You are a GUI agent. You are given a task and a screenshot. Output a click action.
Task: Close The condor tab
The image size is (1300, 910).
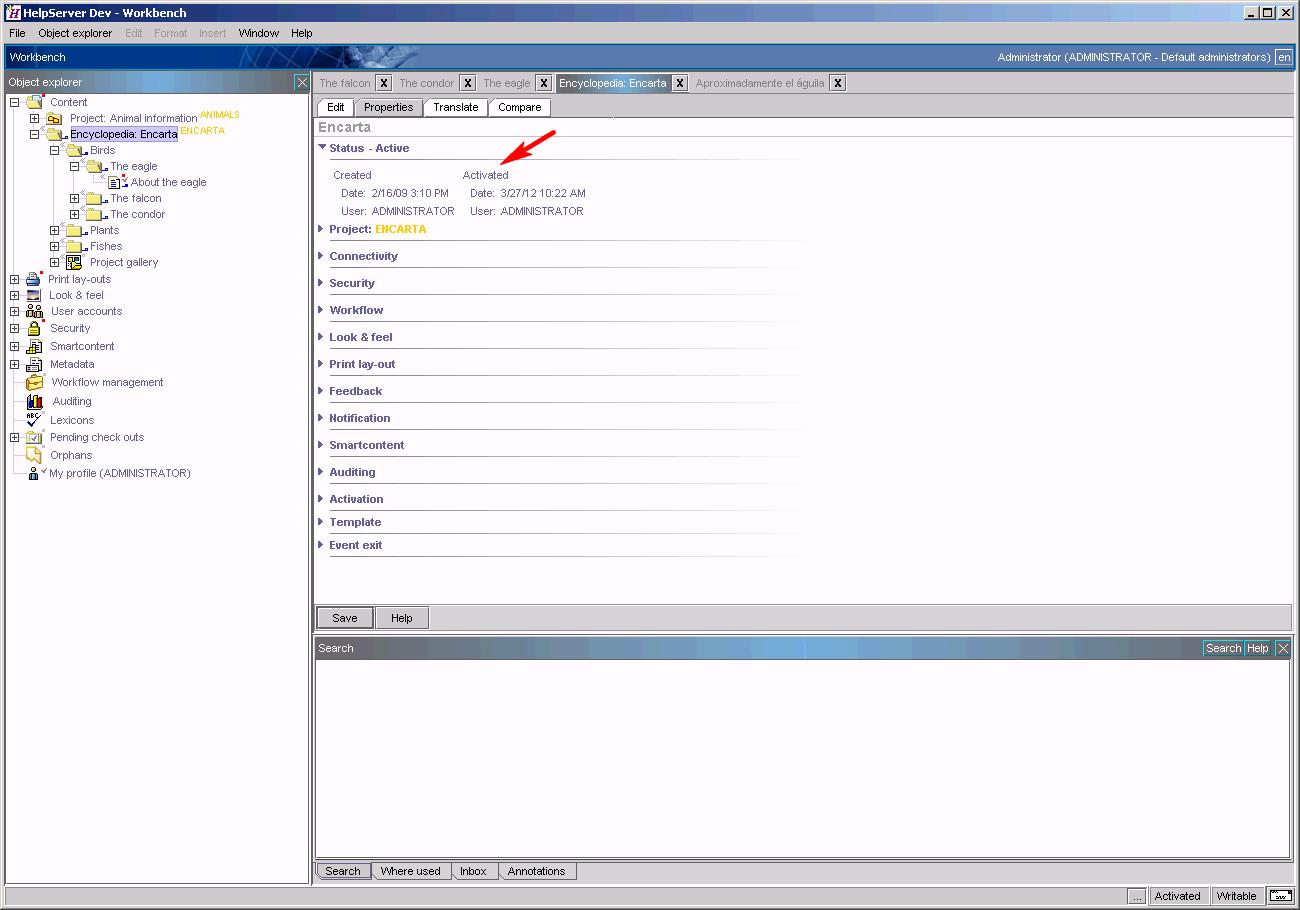click(467, 83)
